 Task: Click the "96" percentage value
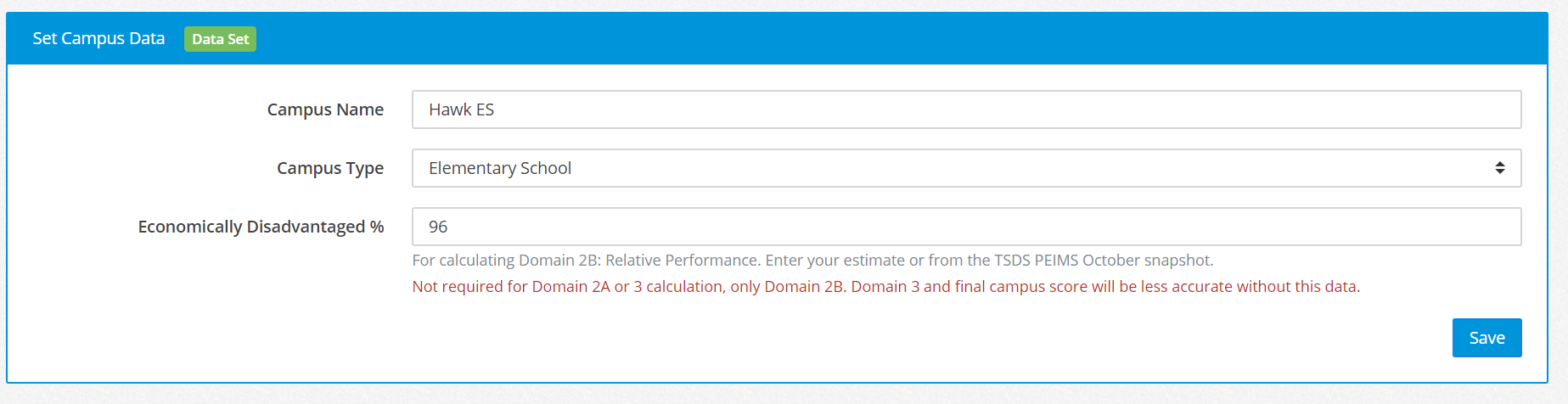tap(438, 227)
